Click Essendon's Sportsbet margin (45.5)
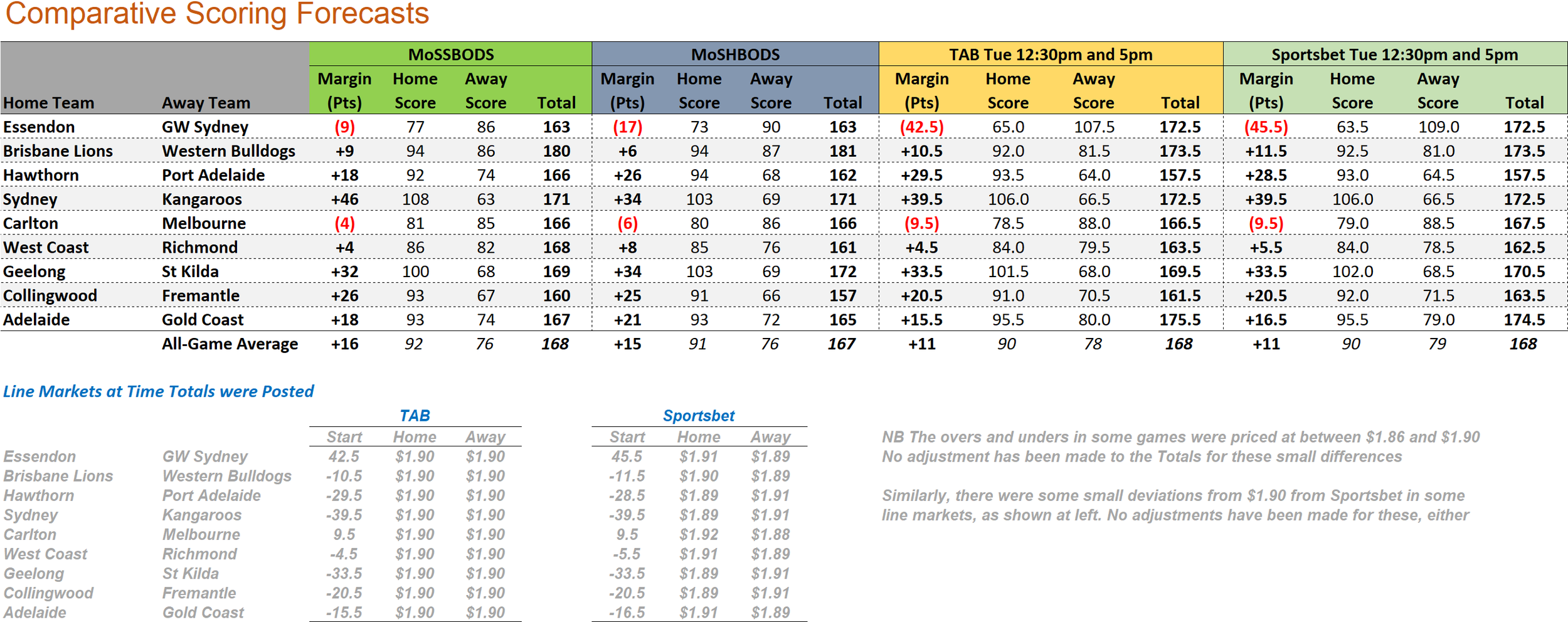 [x=1266, y=127]
